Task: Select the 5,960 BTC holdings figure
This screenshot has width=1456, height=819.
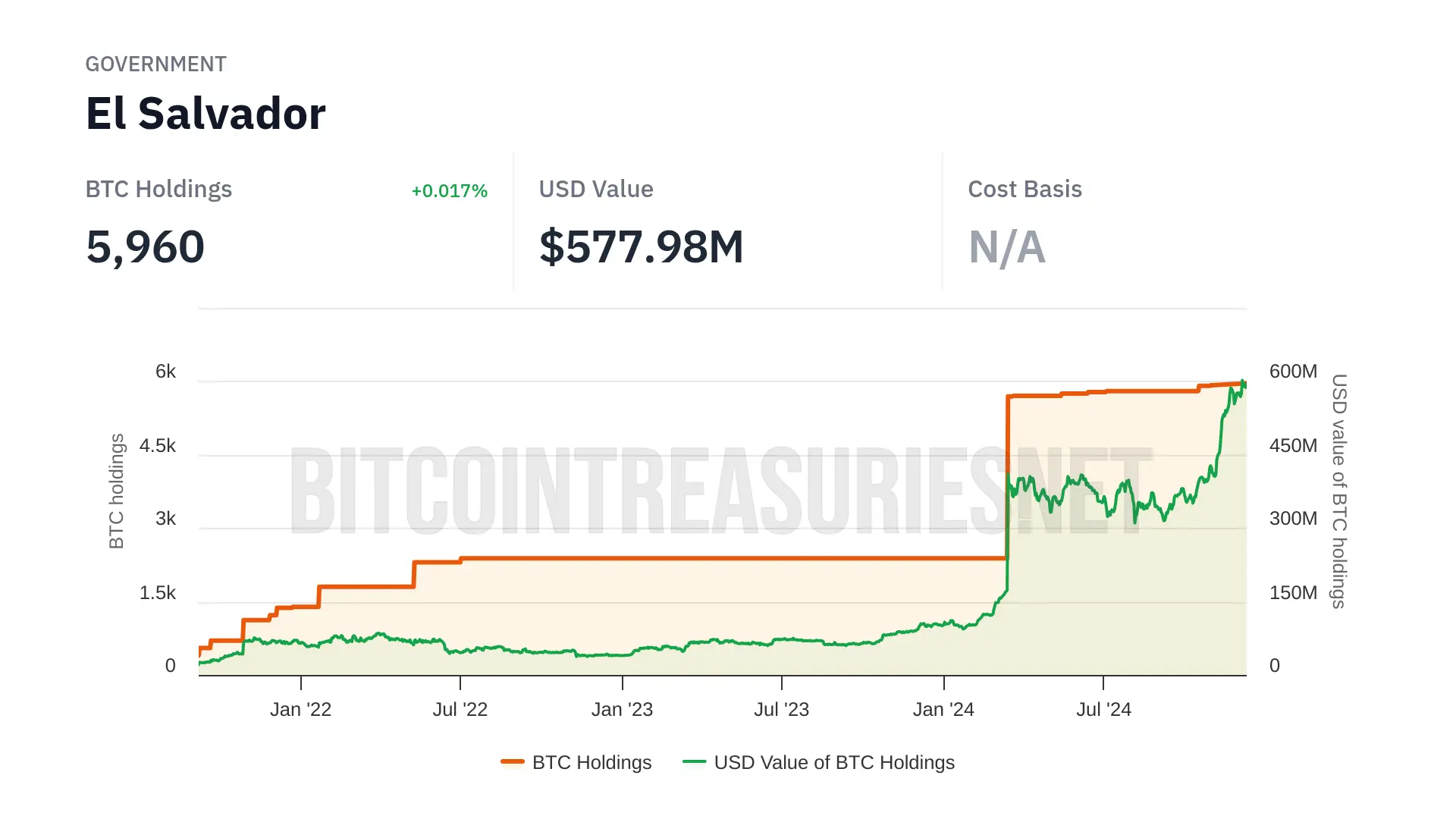Action: (146, 247)
